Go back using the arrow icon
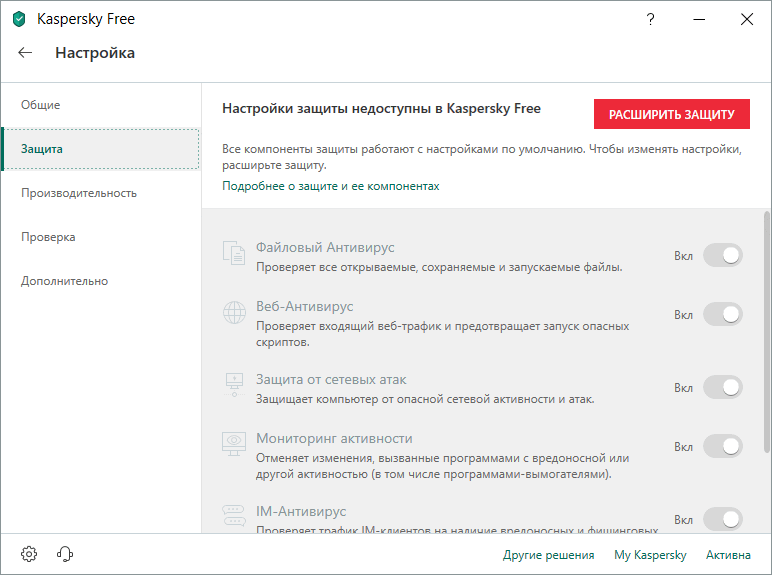772x575 pixels. (x=25, y=53)
